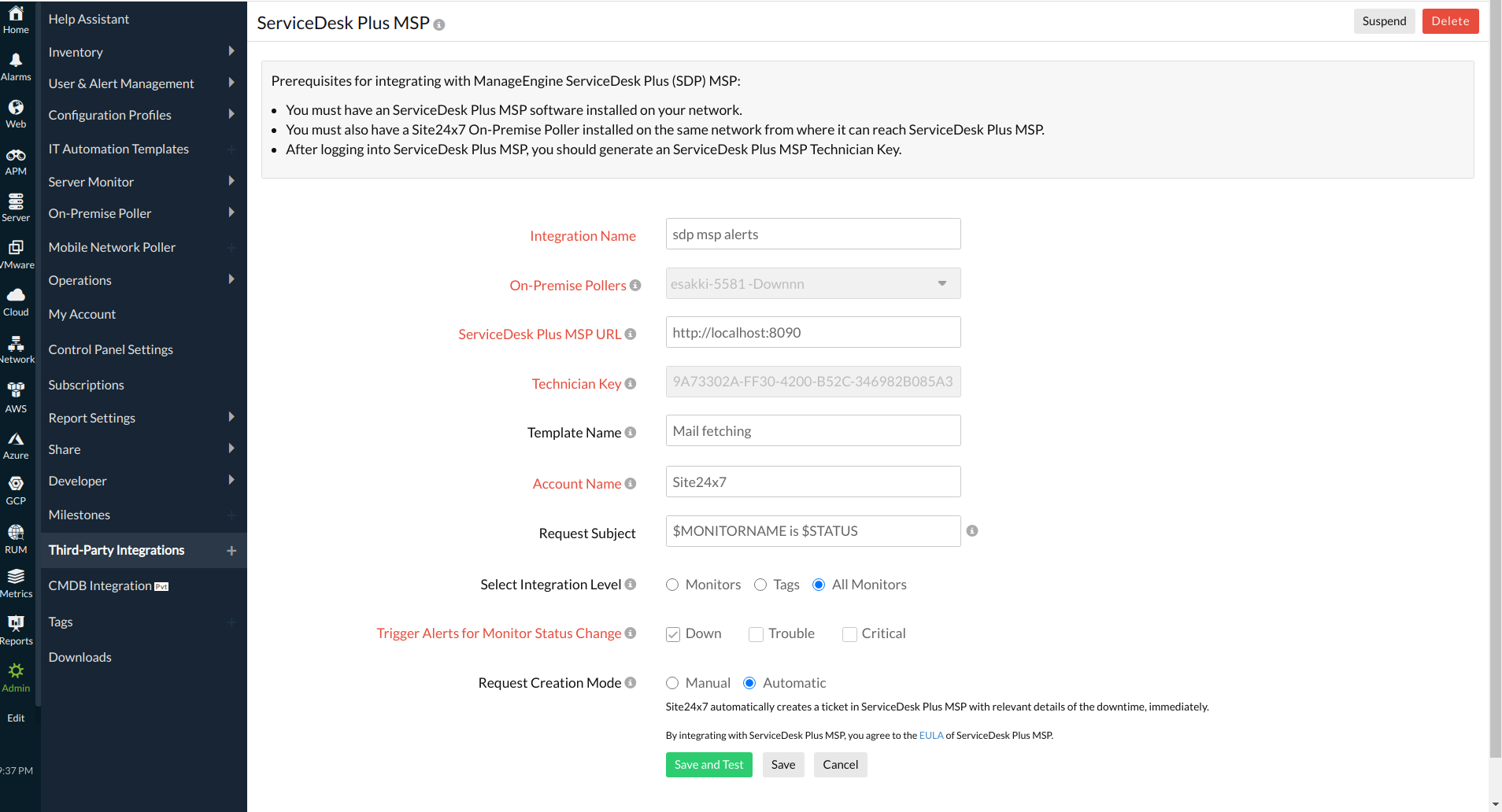Select the Tags integration level radio button
The image size is (1502, 812).
point(760,585)
